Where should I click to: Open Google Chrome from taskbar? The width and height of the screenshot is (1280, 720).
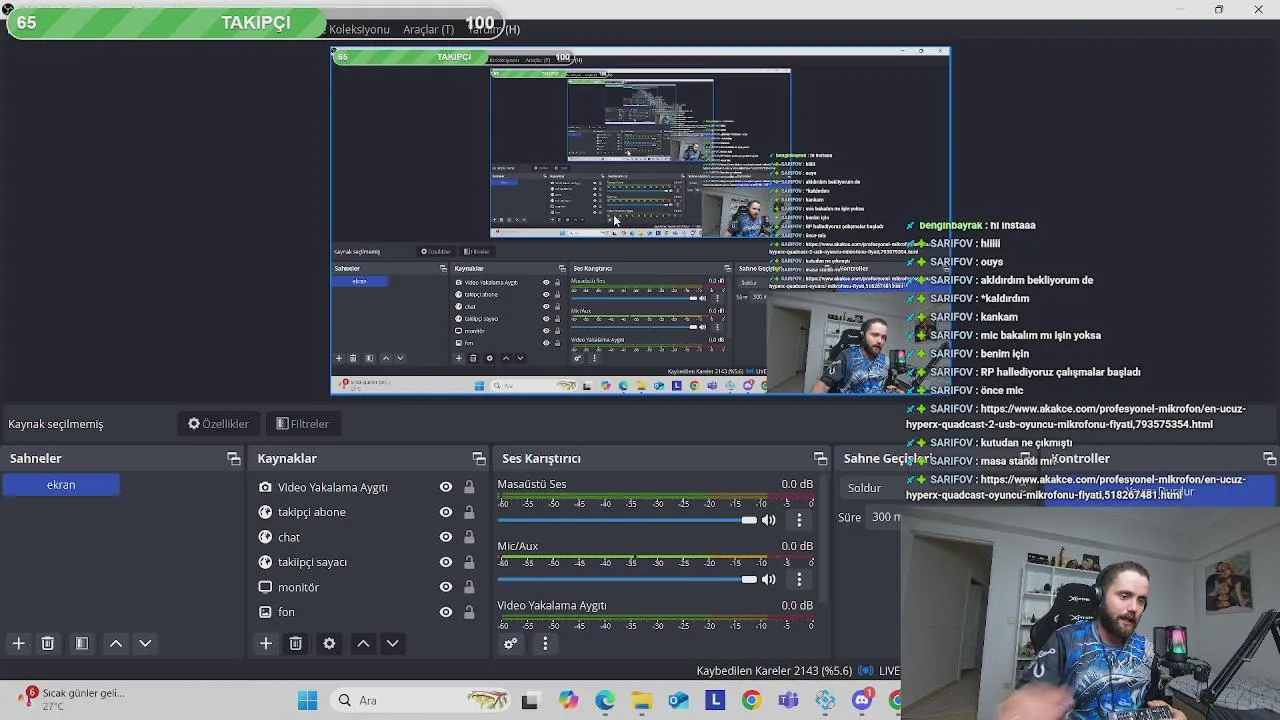coord(751,700)
